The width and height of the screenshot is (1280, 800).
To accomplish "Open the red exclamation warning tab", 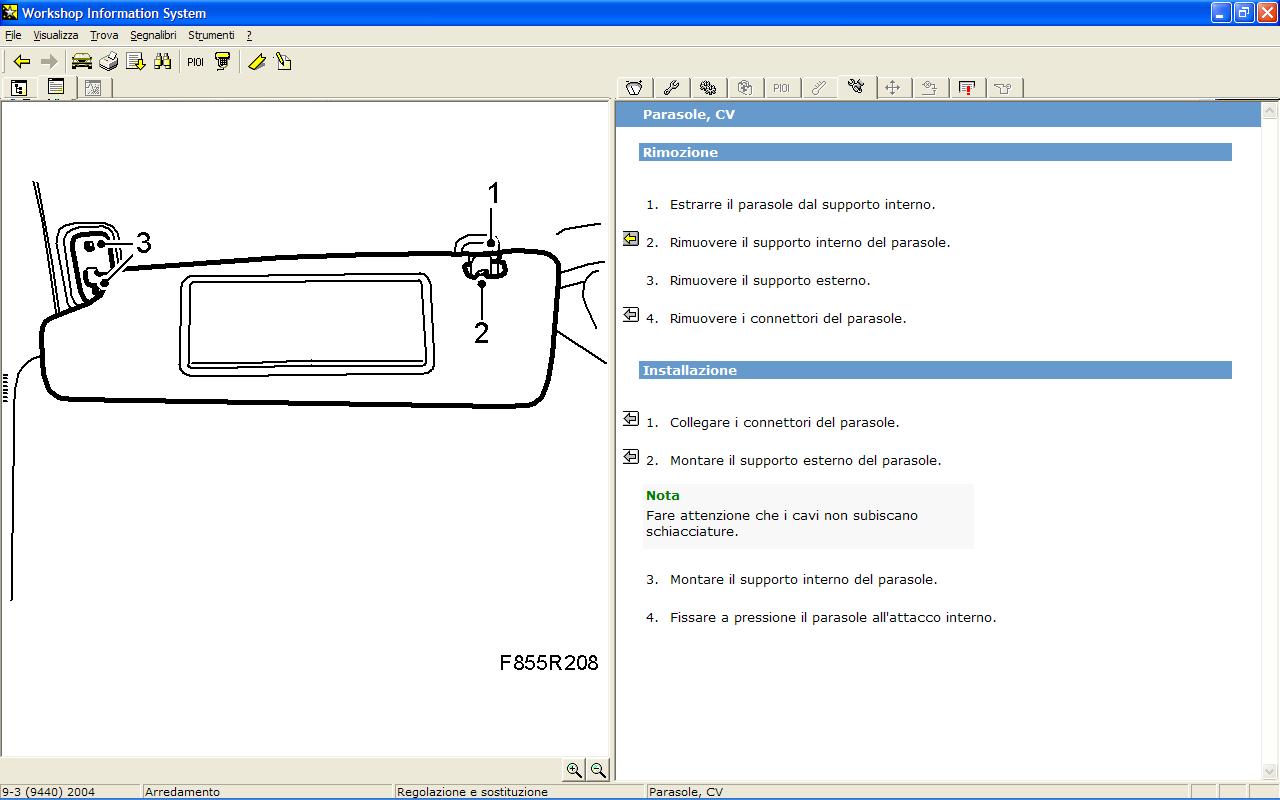I will 966,88.
